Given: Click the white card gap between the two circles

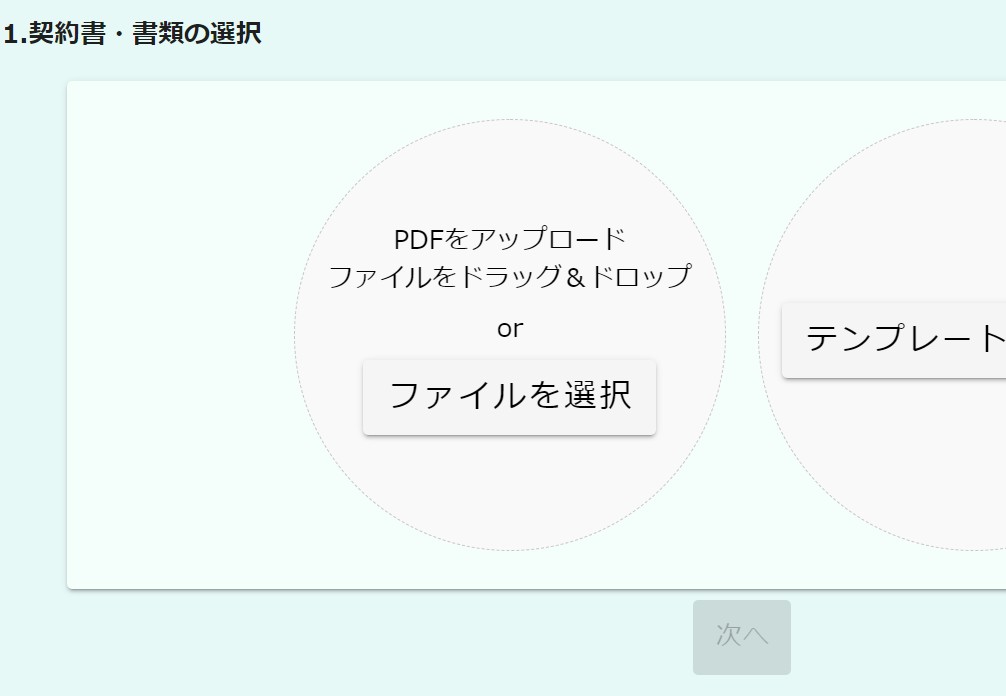Looking at the screenshot, I should pyautogui.click(x=742, y=335).
